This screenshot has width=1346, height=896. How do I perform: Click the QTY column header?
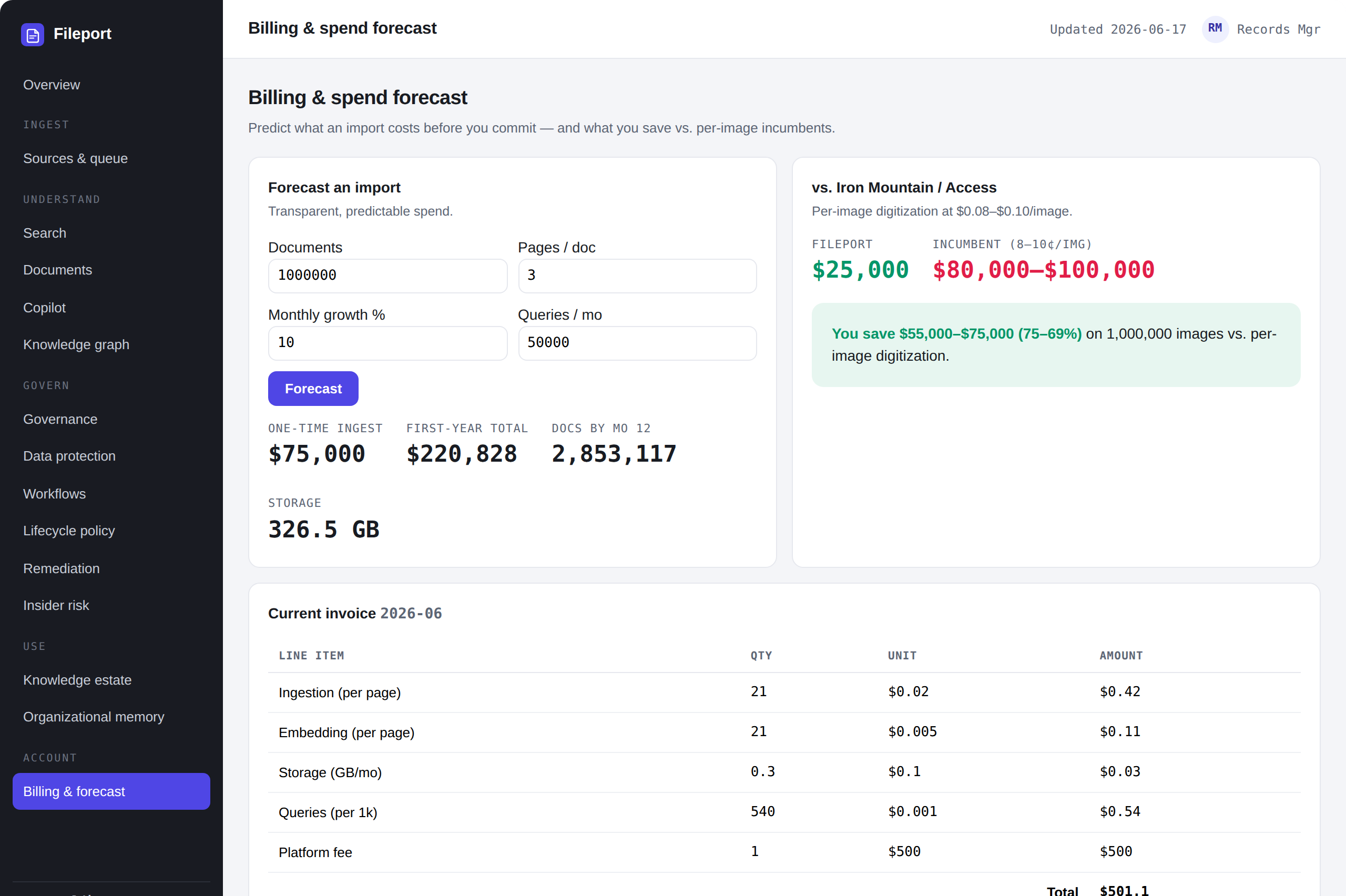[x=761, y=656]
